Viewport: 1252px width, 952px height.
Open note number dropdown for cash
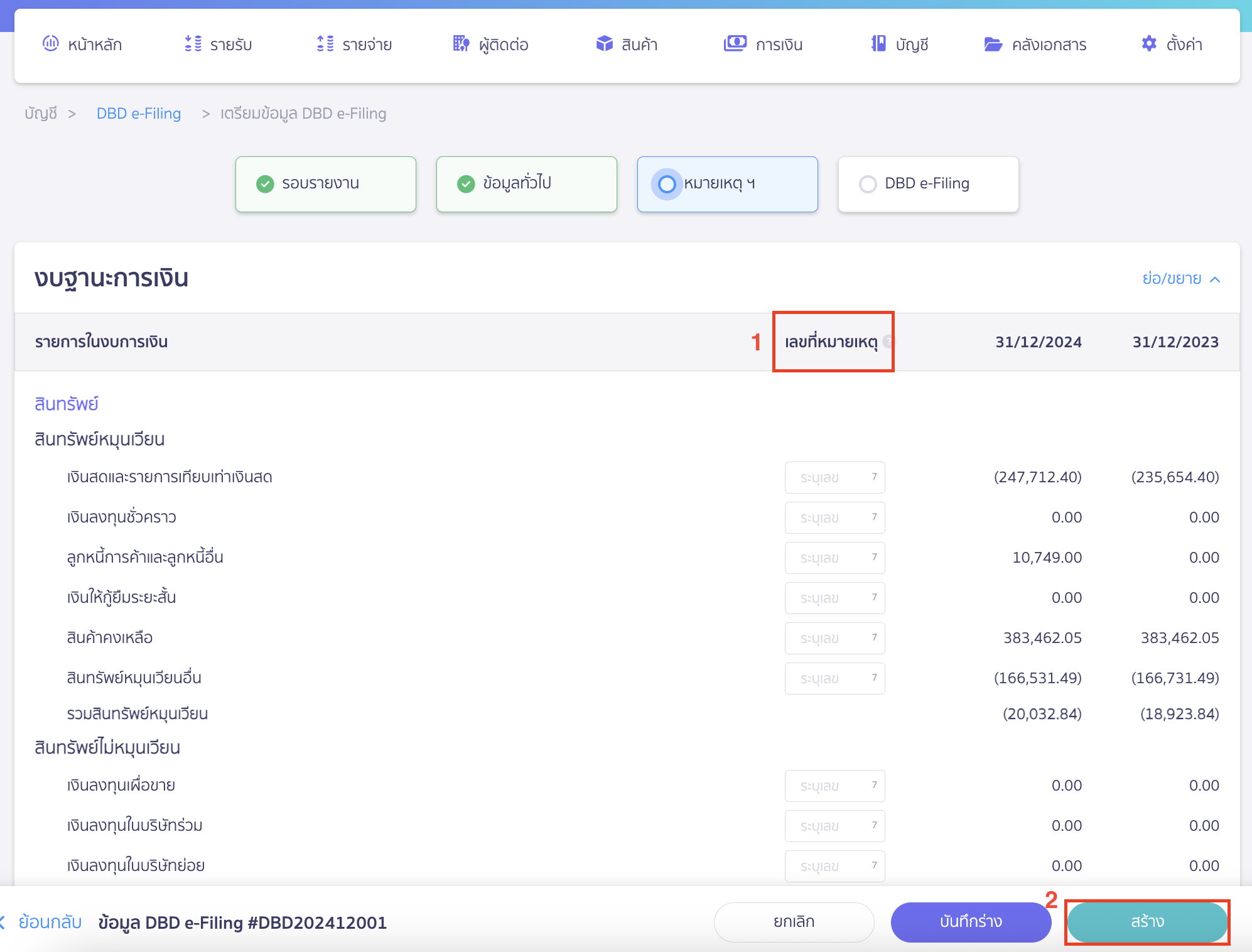coord(834,477)
